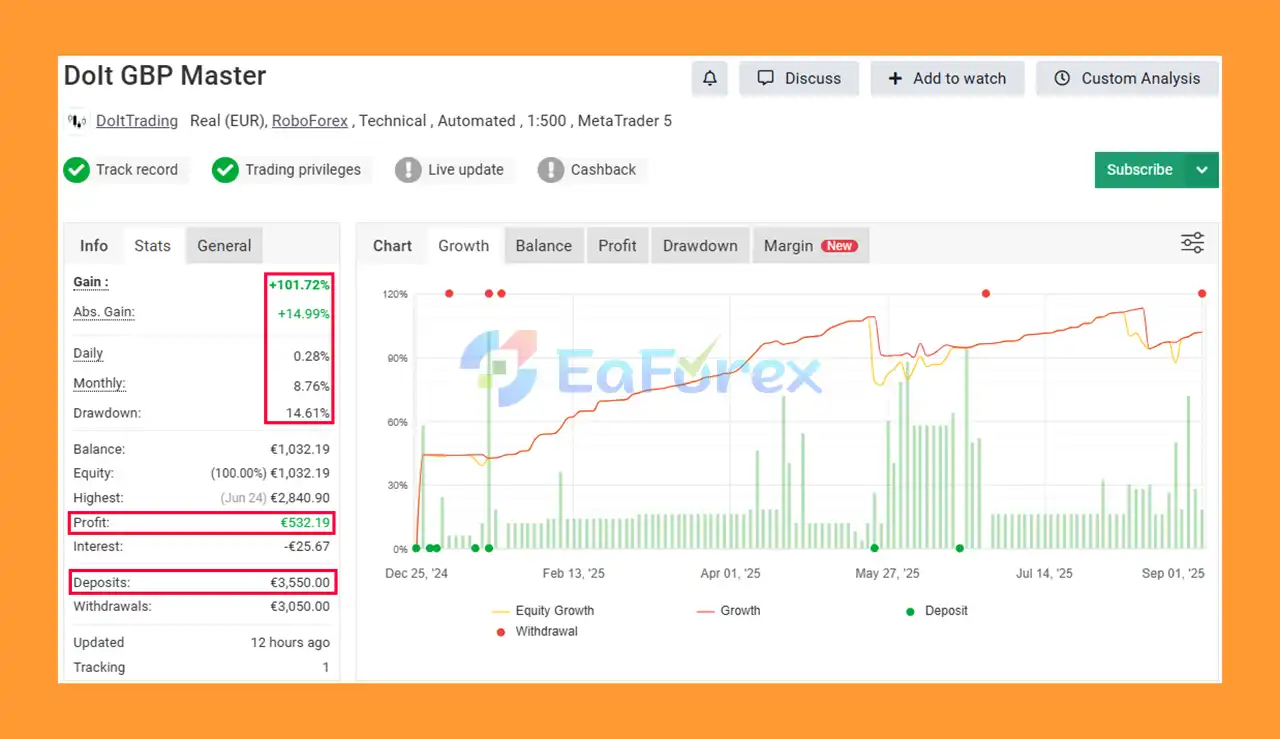This screenshot has width=1280, height=739.
Task: Switch to the Profit chart tab
Action: 618,246
